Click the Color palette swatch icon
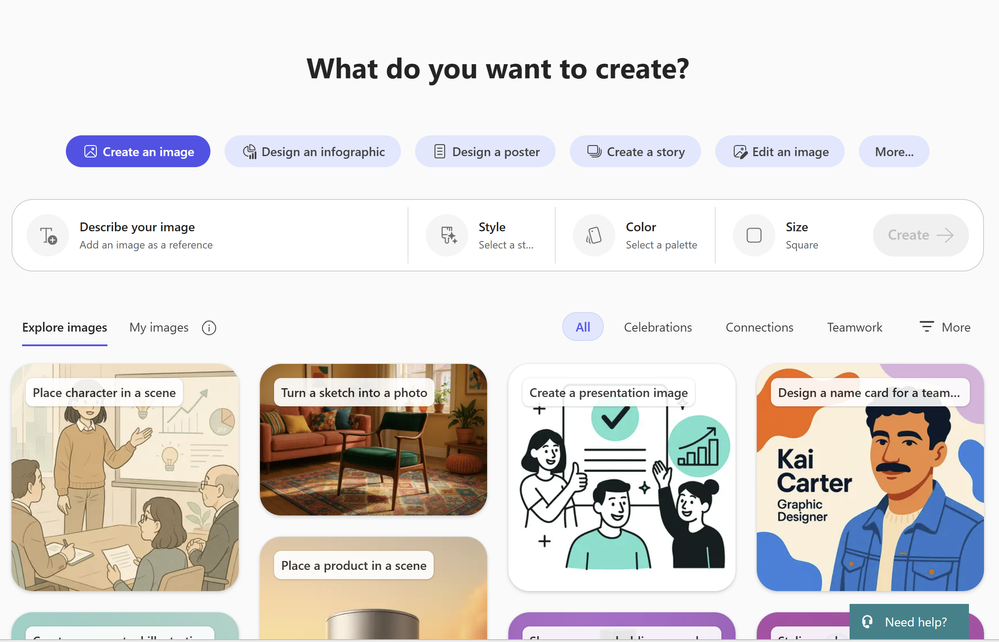Image resolution: width=999 pixels, height=642 pixels. tap(594, 236)
